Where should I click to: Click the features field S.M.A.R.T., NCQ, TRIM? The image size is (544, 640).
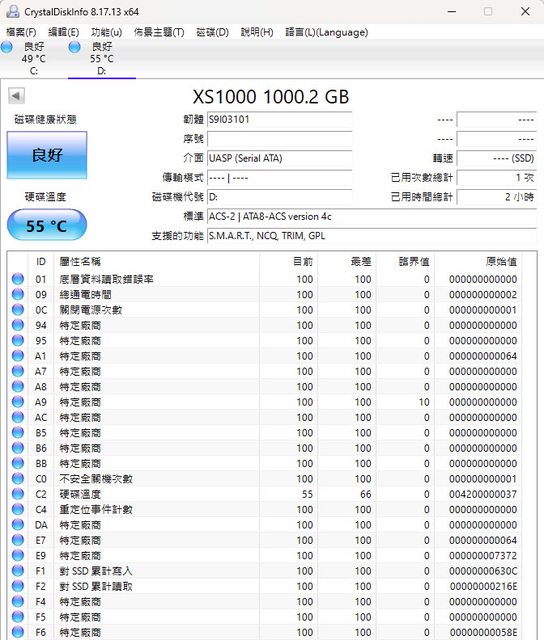(372, 236)
